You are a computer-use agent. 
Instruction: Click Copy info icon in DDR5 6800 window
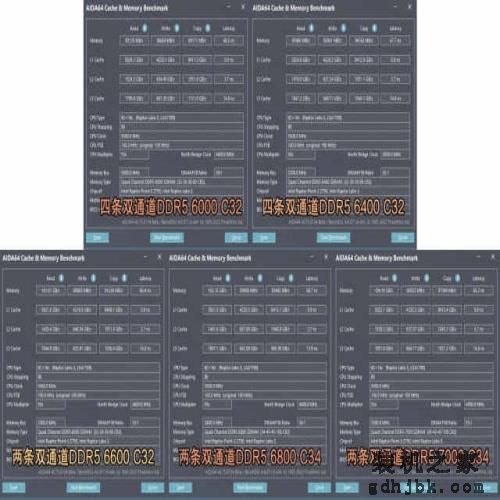click(291, 278)
